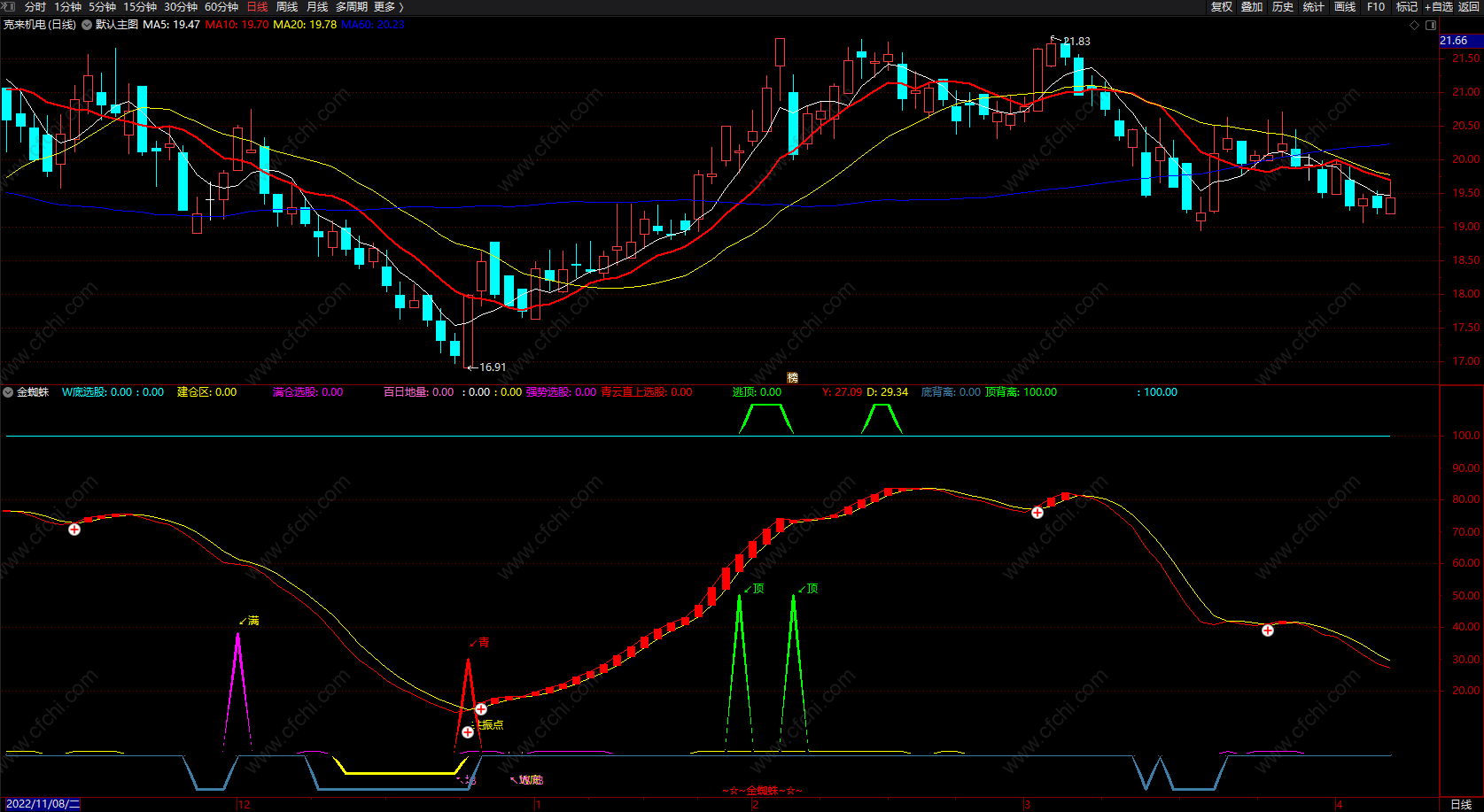Viewport: 1484px width, 812px height.
Task: Click the diamond icon above the price axis
Action: (1414, 25)
